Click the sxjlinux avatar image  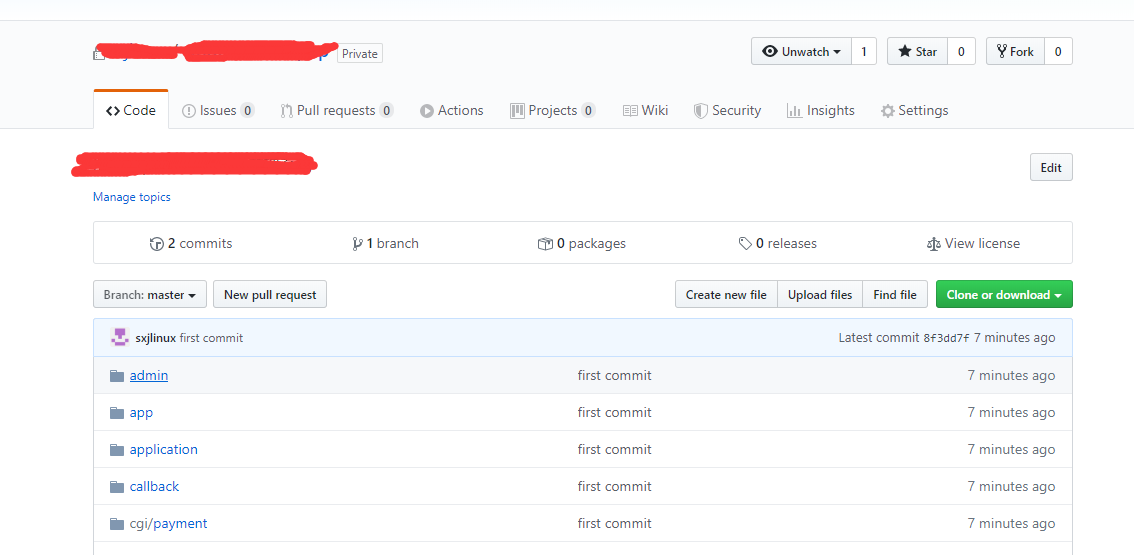point(119,337)
